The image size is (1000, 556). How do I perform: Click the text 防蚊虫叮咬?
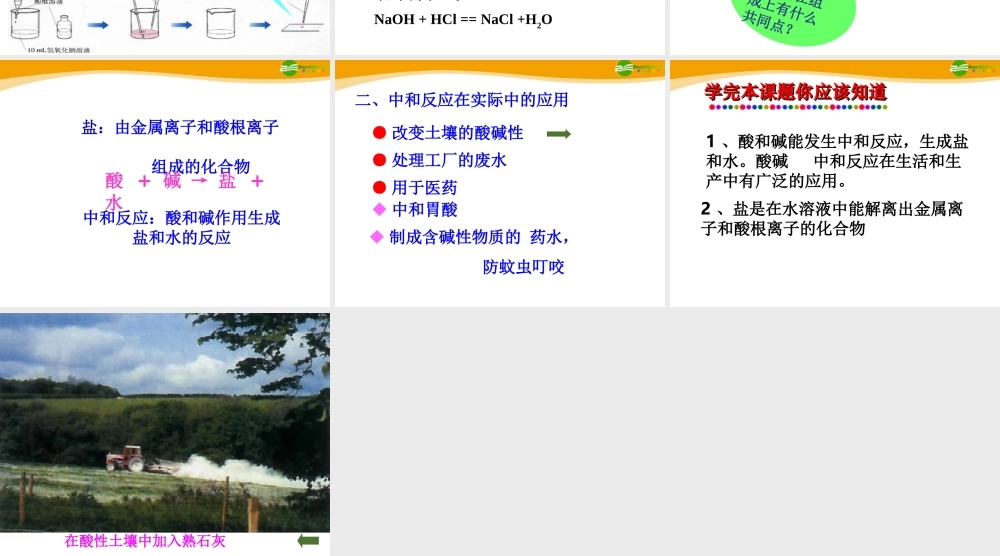[x=524, y=267]
